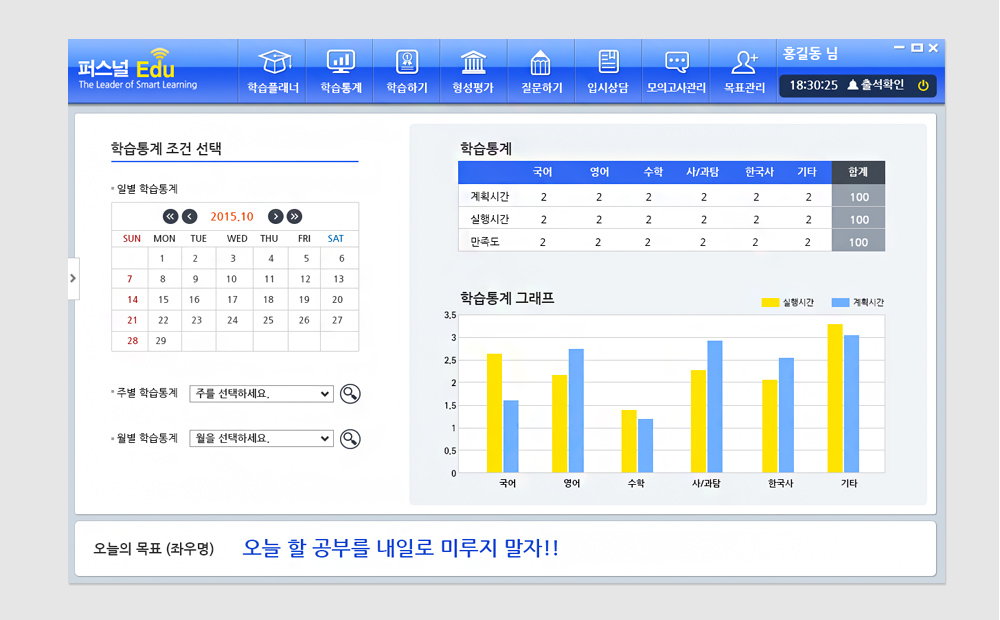Click the 출석확인 bell icon
This screenshot has width=1000, height=620.
click(x=853, y=85)
